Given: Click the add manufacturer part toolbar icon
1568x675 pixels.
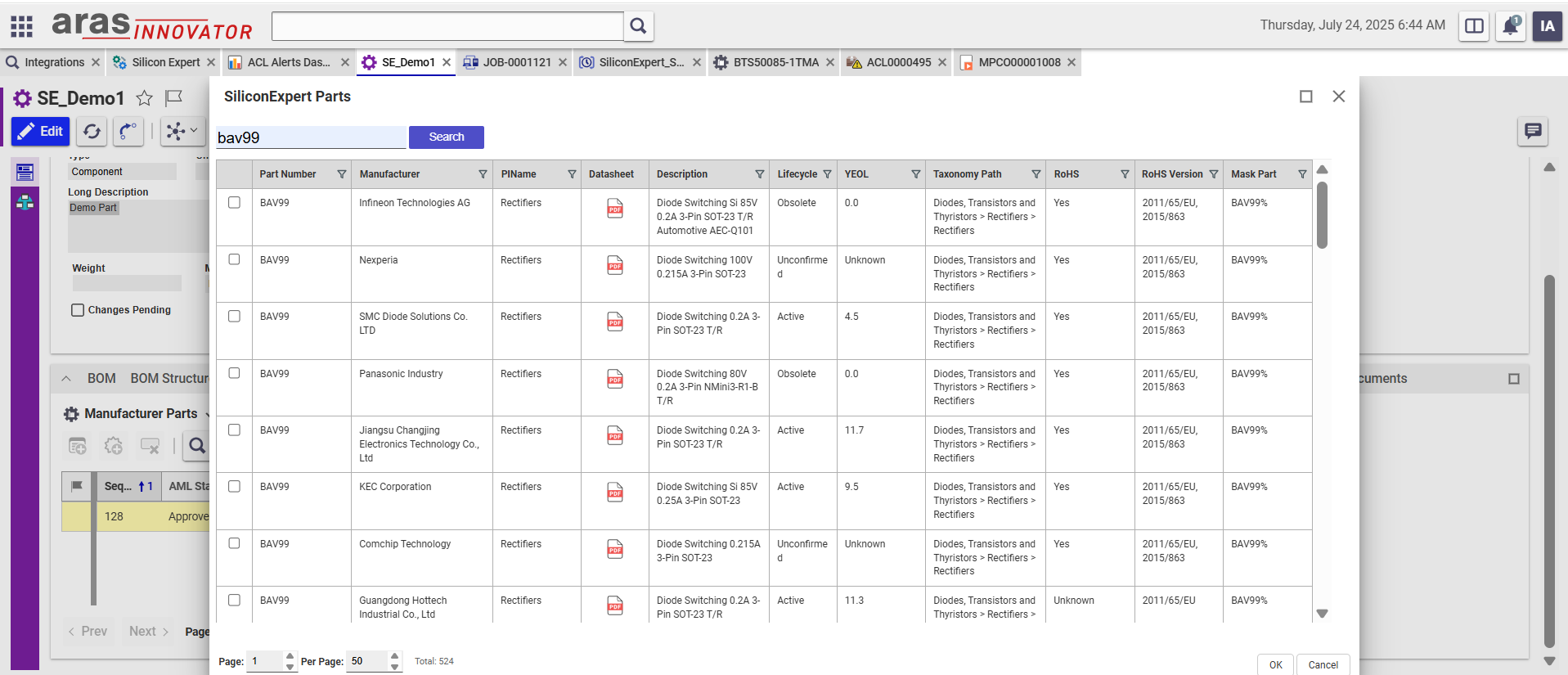Looking at the screenshot, I should pos(78,446).
